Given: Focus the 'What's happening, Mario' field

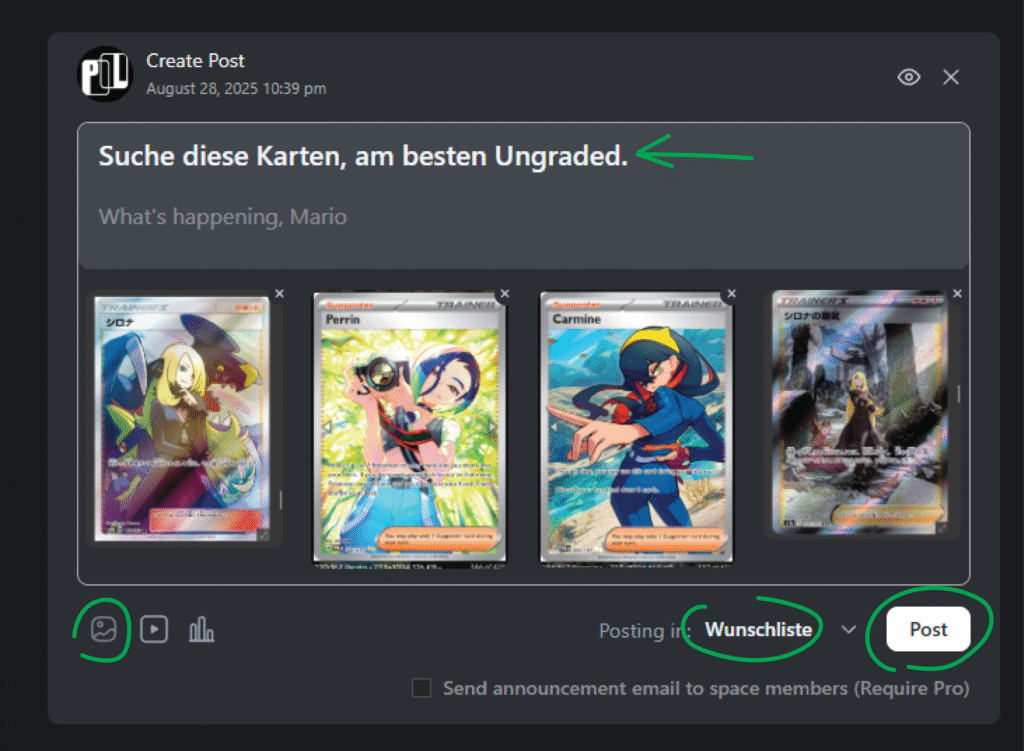Looking at the screenshot, I should pyautogui.click(x=223, y=217).
